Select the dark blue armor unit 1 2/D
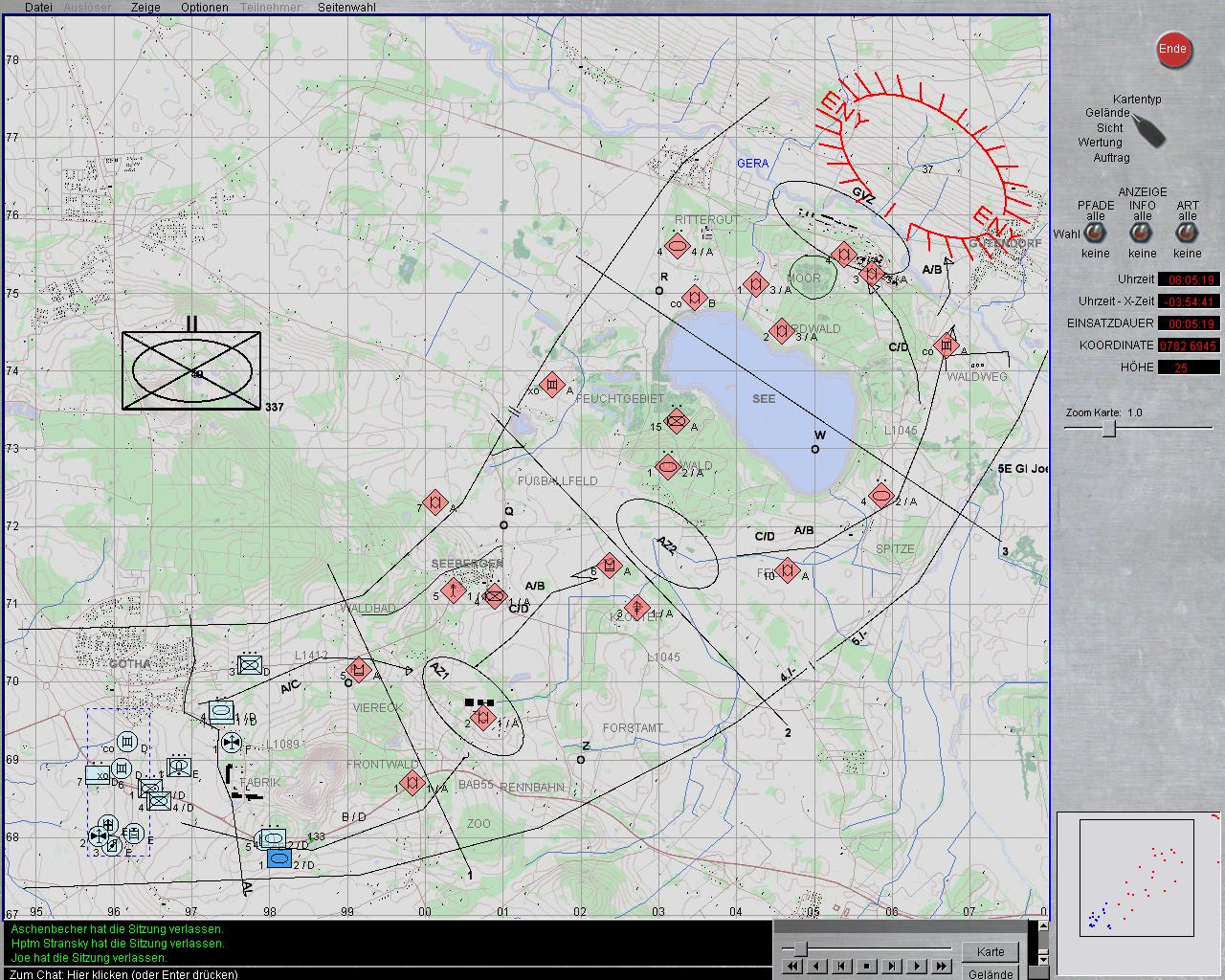 pyautogui.click(x=279, y=859)
